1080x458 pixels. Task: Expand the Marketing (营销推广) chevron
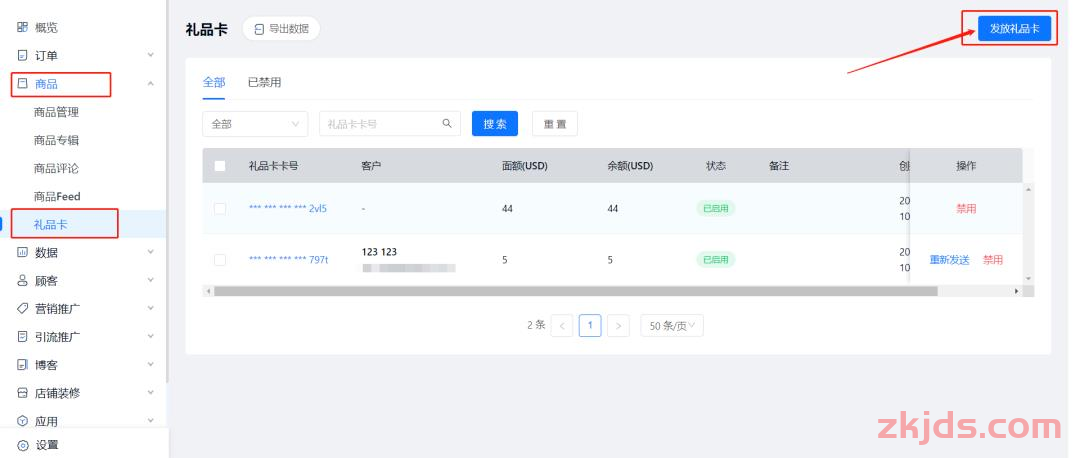[151, 309]
